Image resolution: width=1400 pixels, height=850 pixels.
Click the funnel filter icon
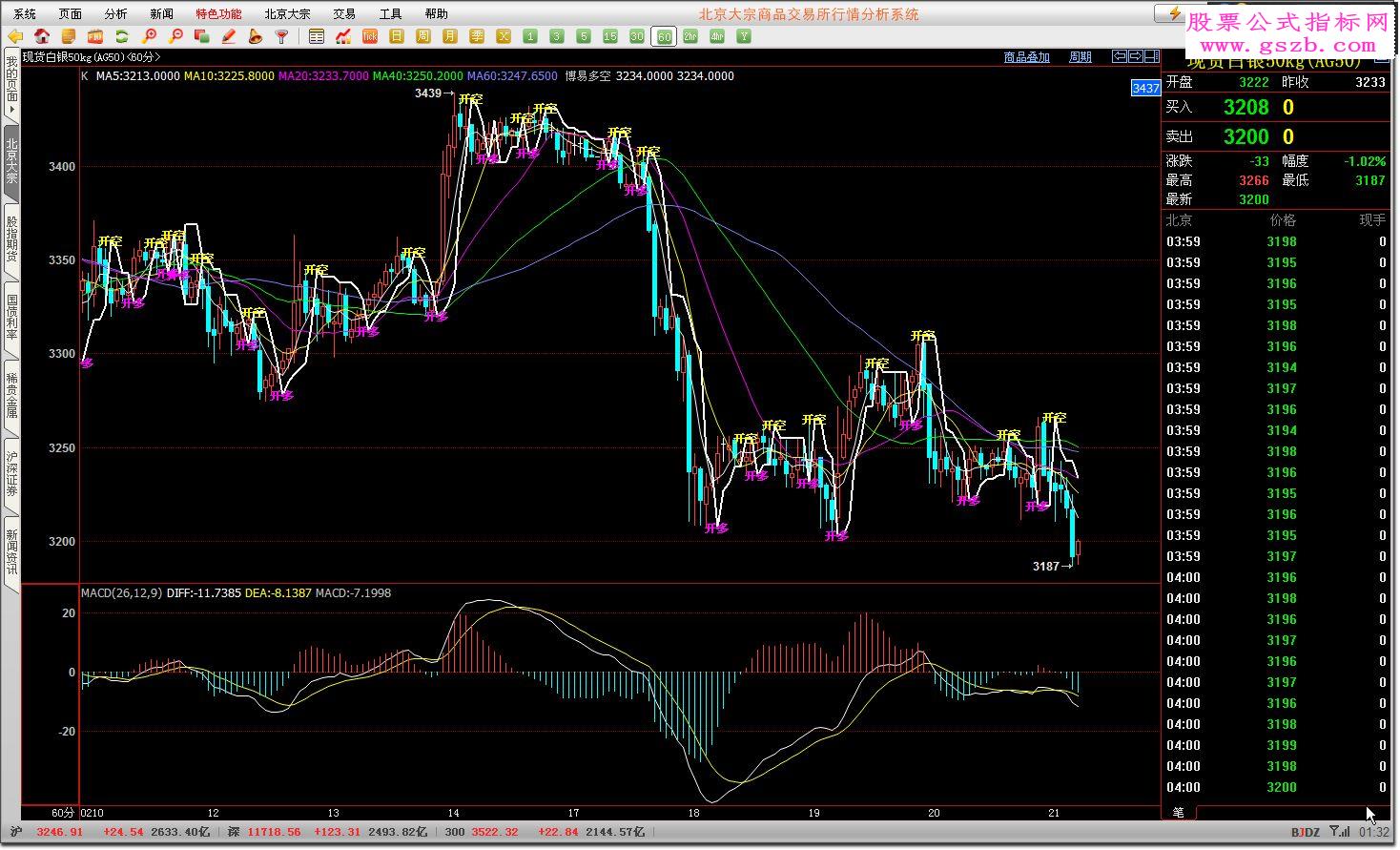pyautogui.click(x=281, y=36)
